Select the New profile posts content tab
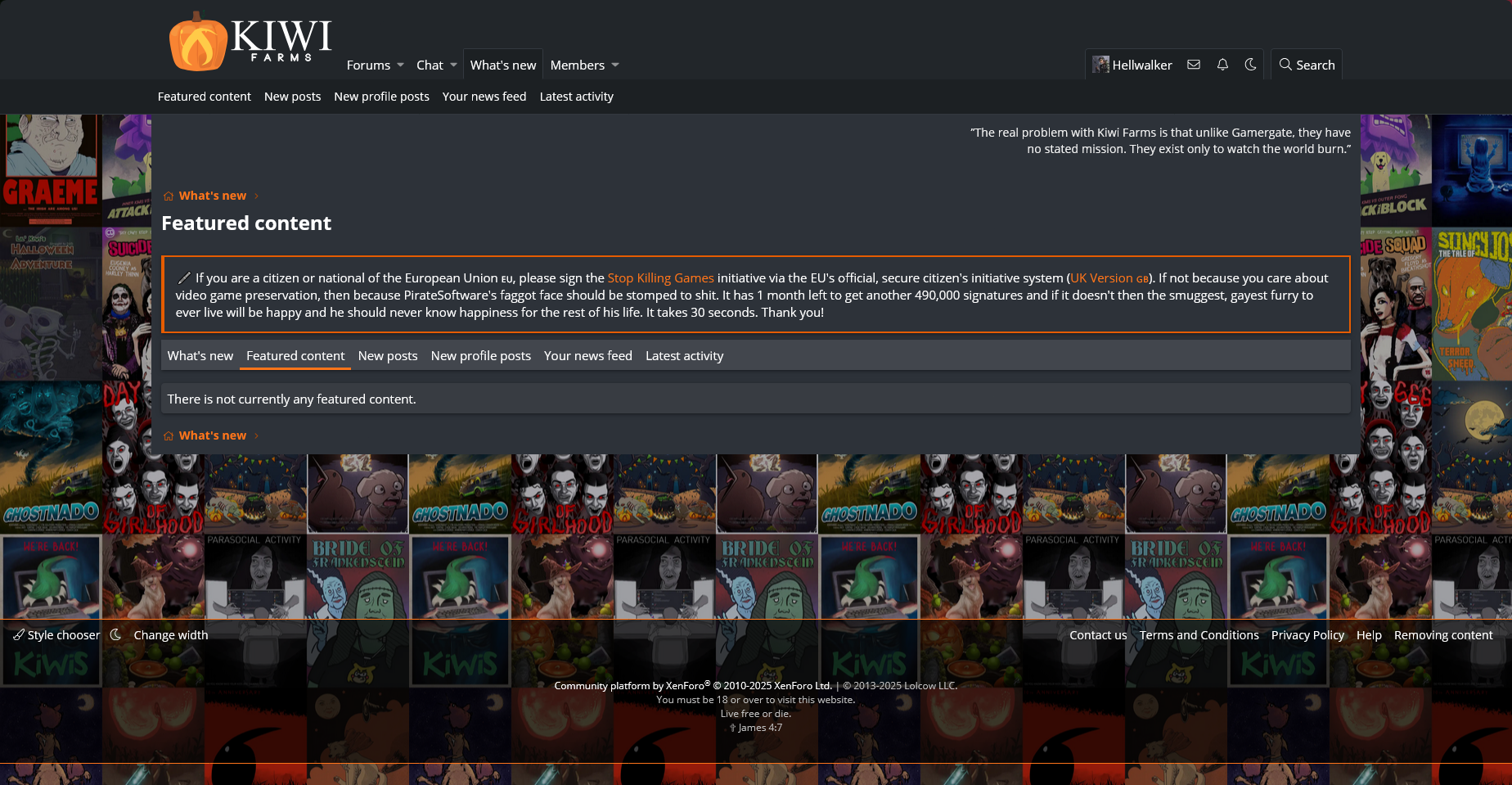 pyautogui.click(x=481, y=356)
